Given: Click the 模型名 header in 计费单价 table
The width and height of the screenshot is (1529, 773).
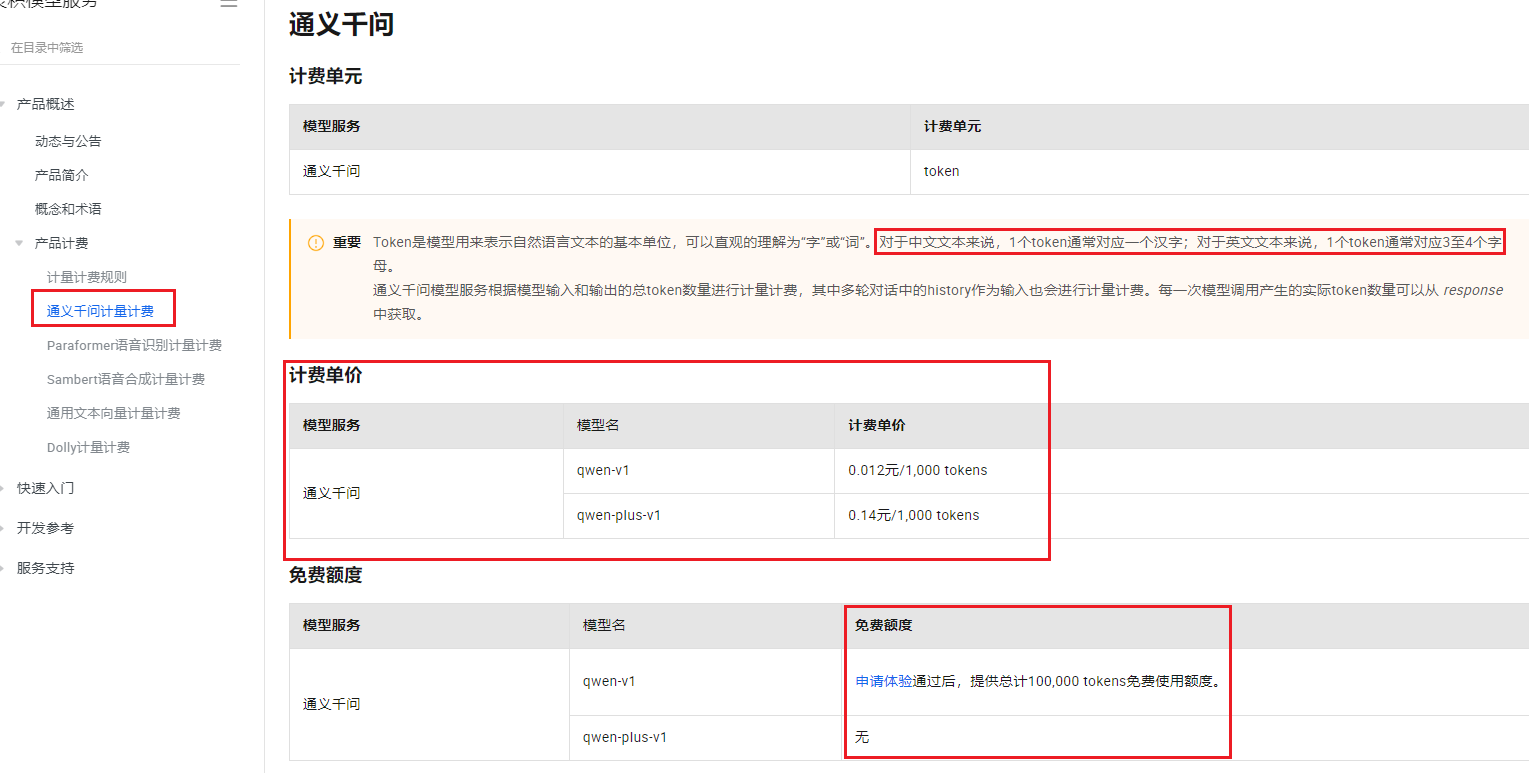Looking at the screenshot, I should [598, 425].
